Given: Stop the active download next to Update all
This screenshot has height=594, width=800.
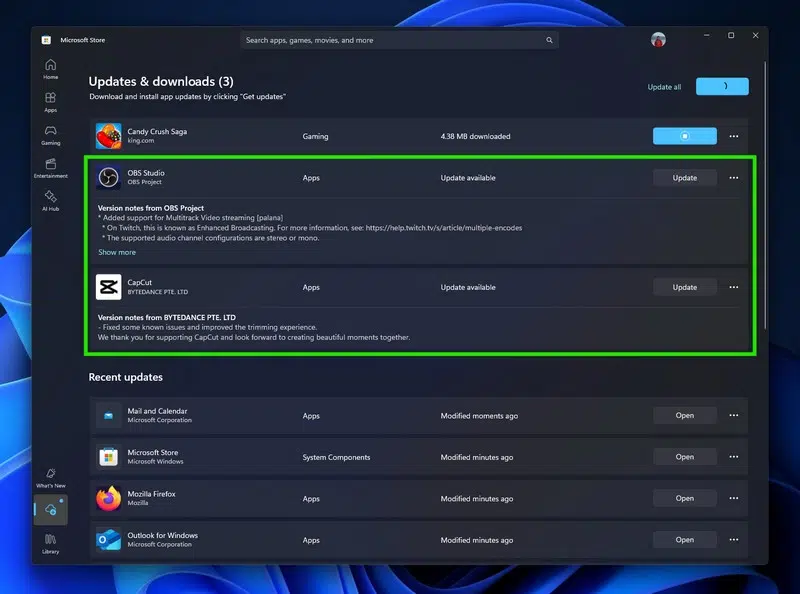Looking at the screenshot, I should [x=722, y=86].
